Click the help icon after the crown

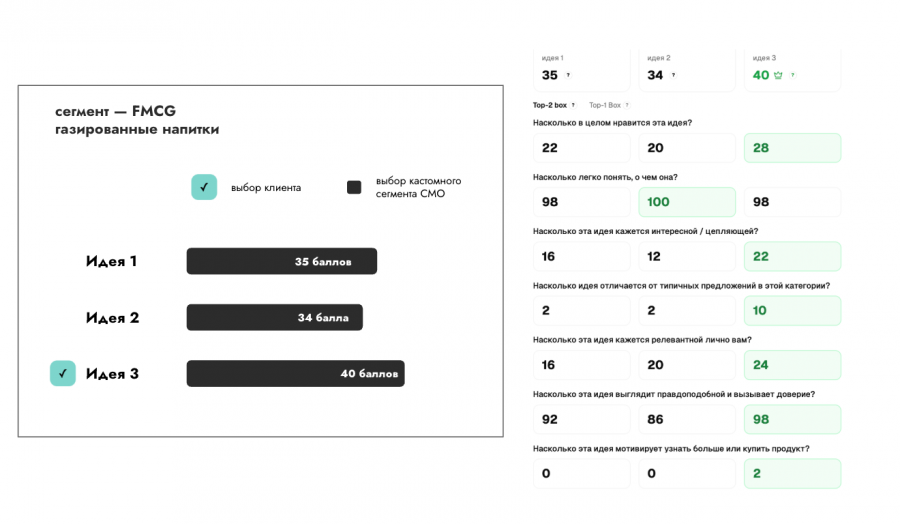pos(792,75)
